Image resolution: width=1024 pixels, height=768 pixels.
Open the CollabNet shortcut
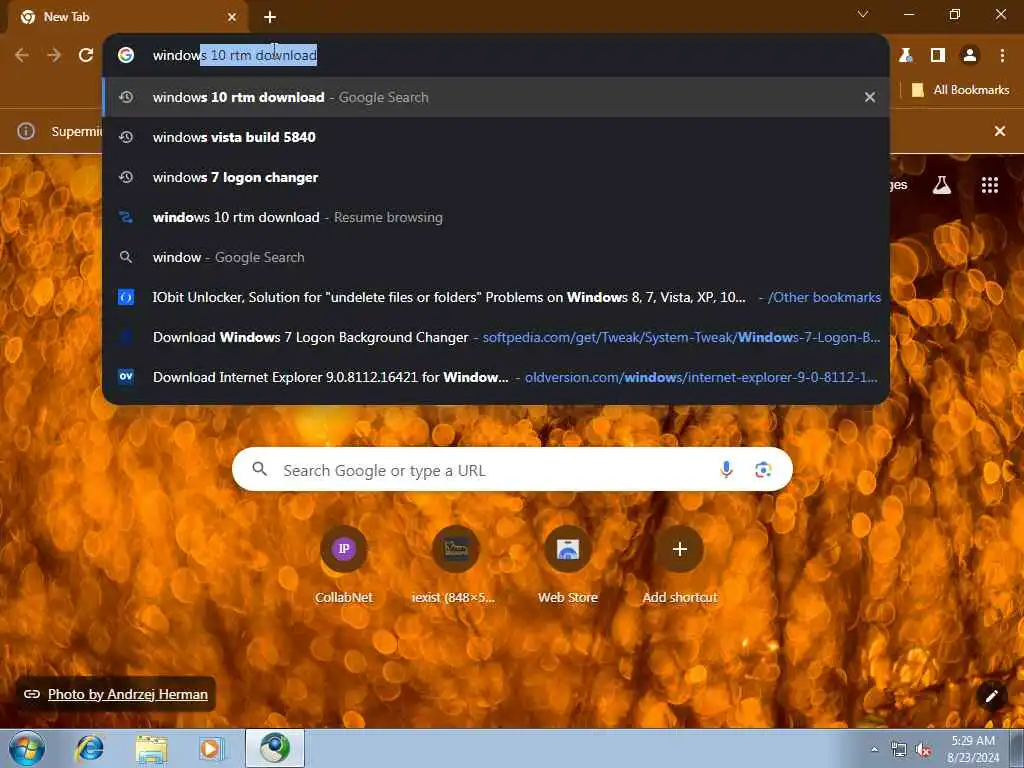pyautogui.click(x=344, y=566)
